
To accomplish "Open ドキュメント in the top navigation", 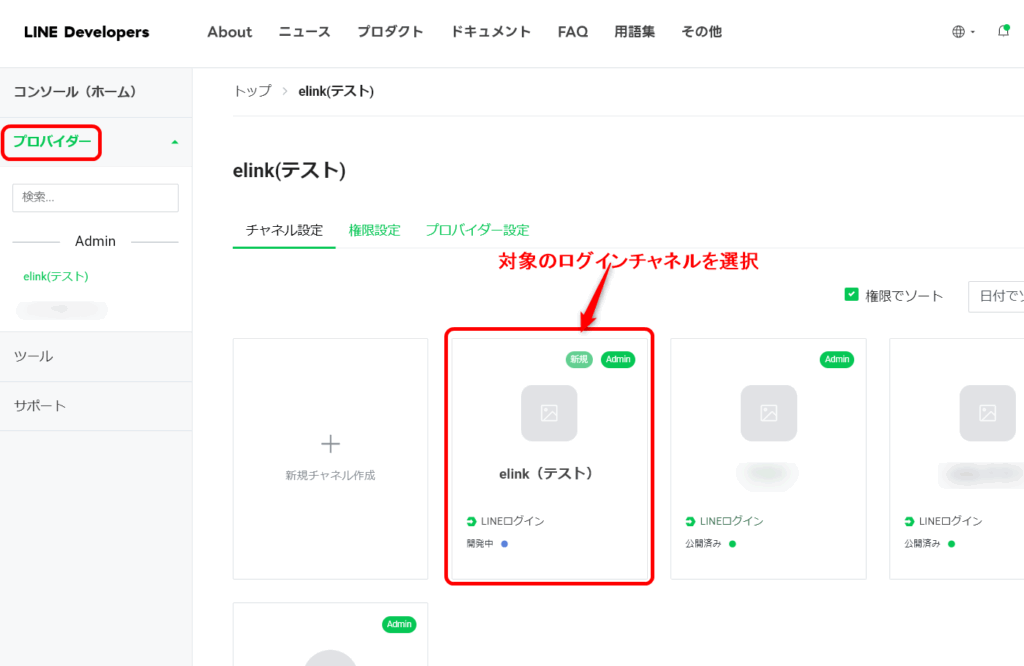I will pyautogui.click(x=490, y=32).
